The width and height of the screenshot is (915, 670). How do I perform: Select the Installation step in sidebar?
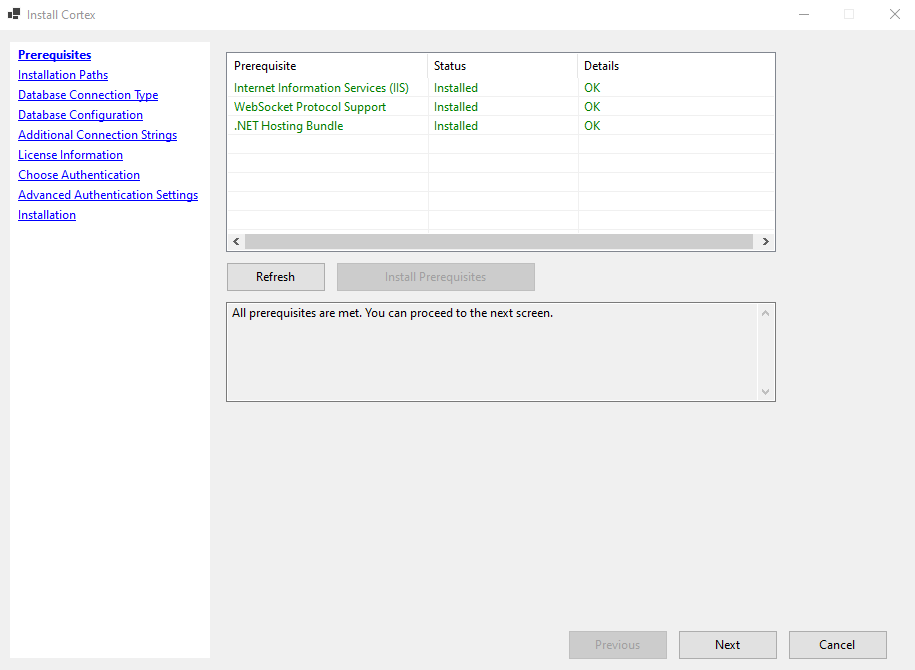[46, 214]
